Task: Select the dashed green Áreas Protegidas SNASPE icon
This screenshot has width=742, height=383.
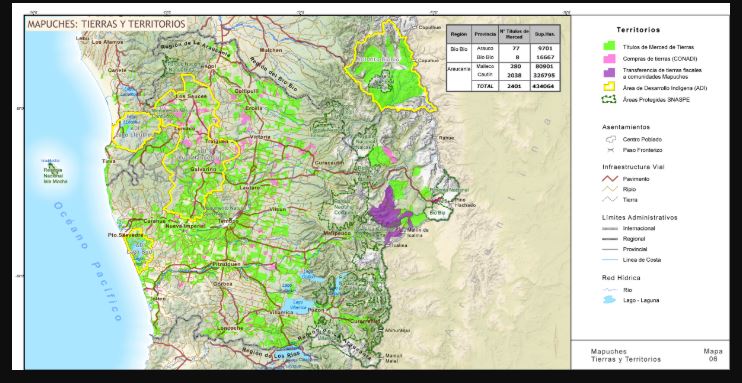Action: (609, 99)
